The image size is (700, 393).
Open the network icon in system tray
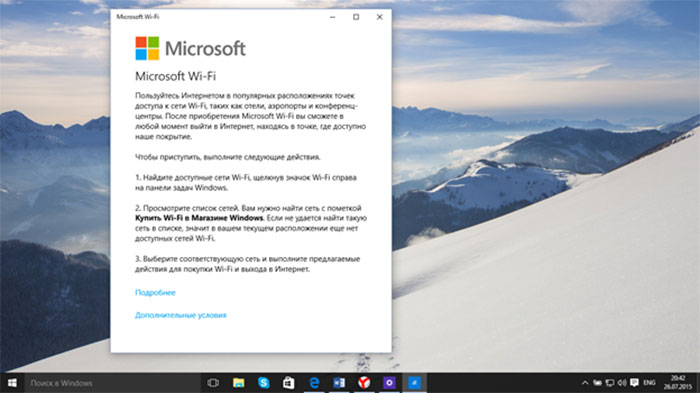[610, 383]
